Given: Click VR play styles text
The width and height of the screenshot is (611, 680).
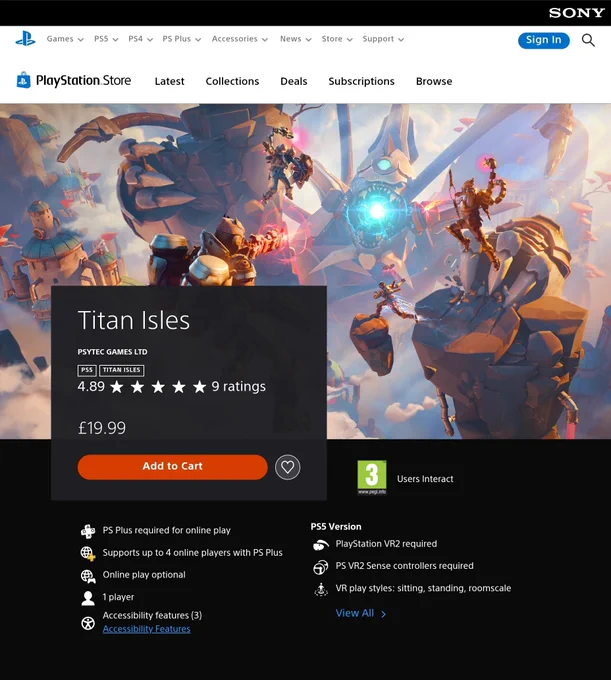Looking at the screenshot, I should pyautogui.click(x=423, y=588).
